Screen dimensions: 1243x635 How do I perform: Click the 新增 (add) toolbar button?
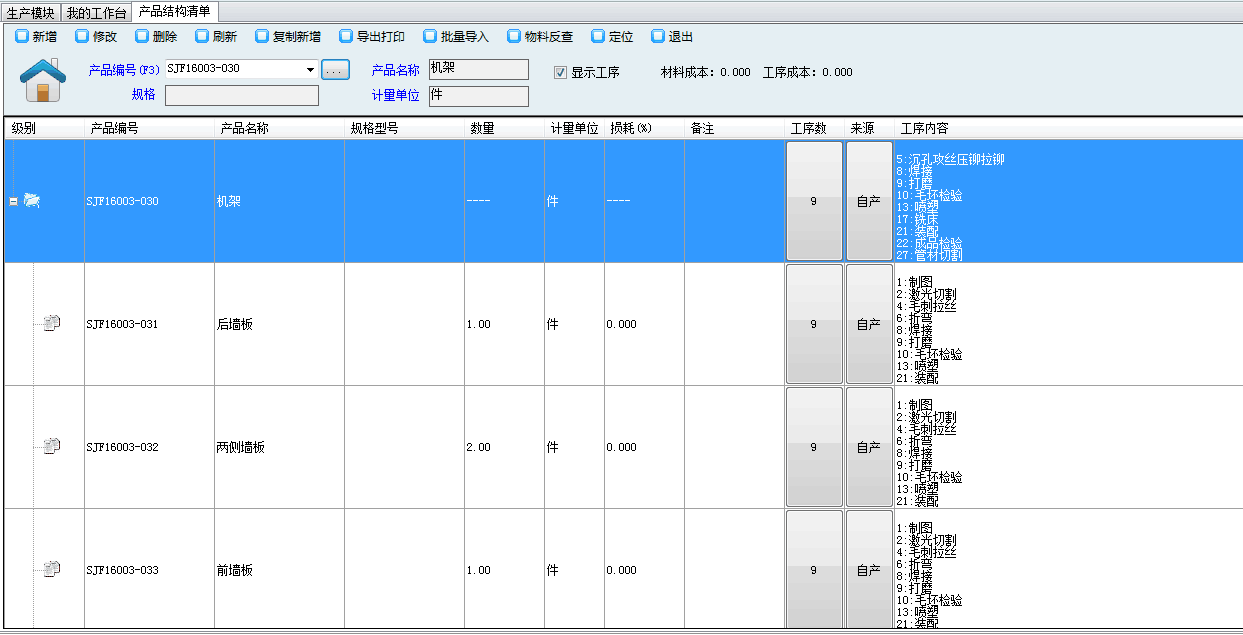pyautogui.click(x=36, y=37)
